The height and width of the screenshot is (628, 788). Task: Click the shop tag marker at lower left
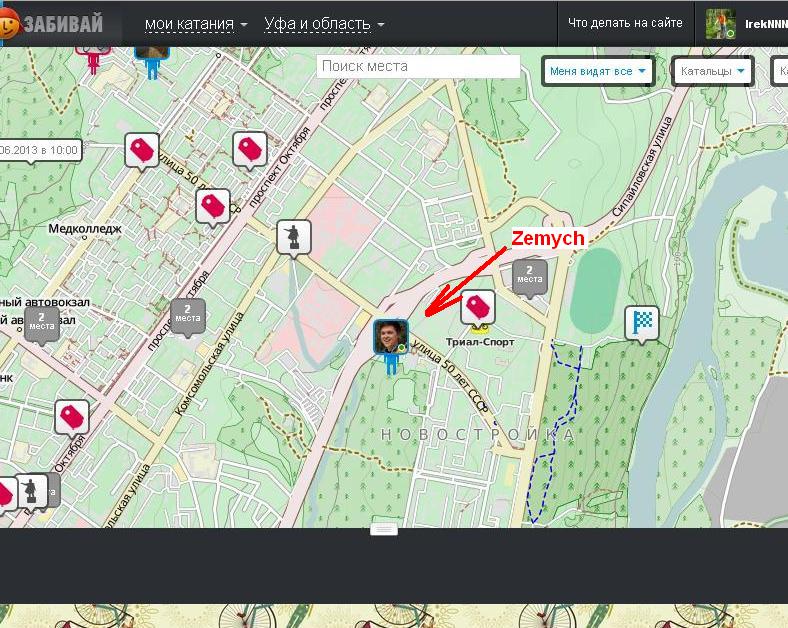tap(72, 417)
